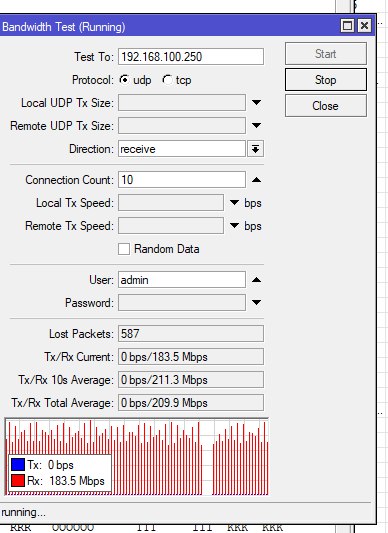
Task: Click the red Rx legend swatch
Action: pyautogui.click(x=18, y=481)
